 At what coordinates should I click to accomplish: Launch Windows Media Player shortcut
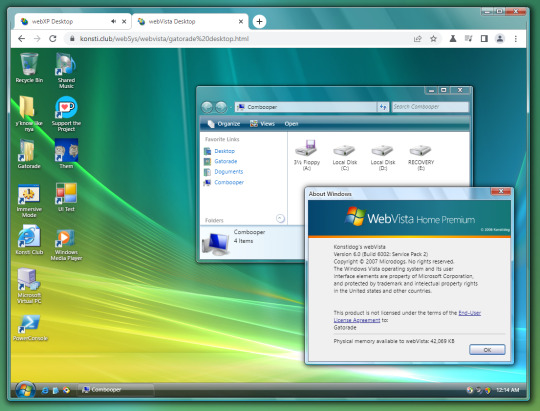66,245
